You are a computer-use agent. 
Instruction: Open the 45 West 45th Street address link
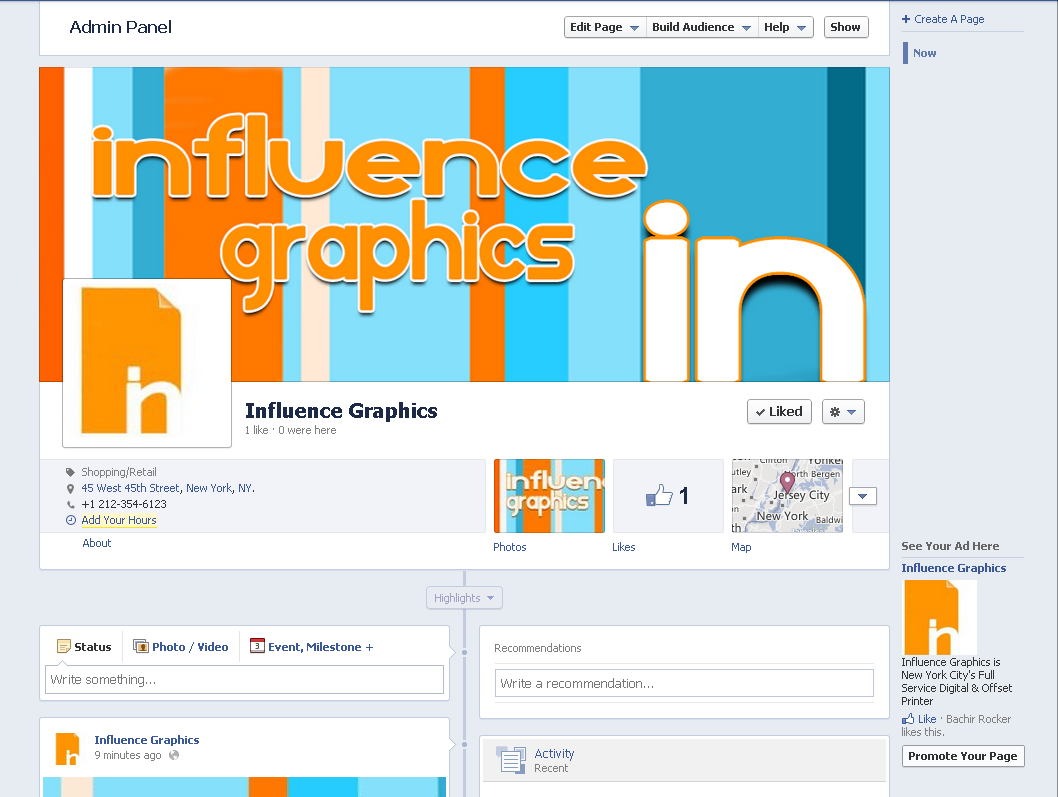[x=168, y=488]
